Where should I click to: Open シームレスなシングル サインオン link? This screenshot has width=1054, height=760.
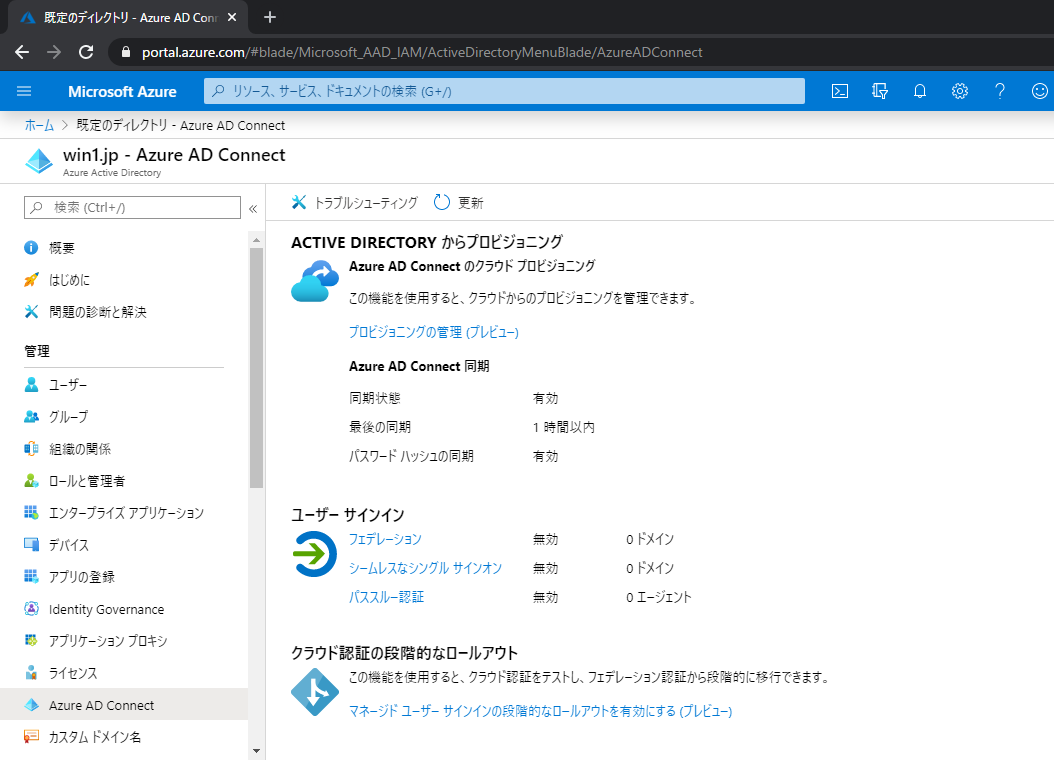425,568
